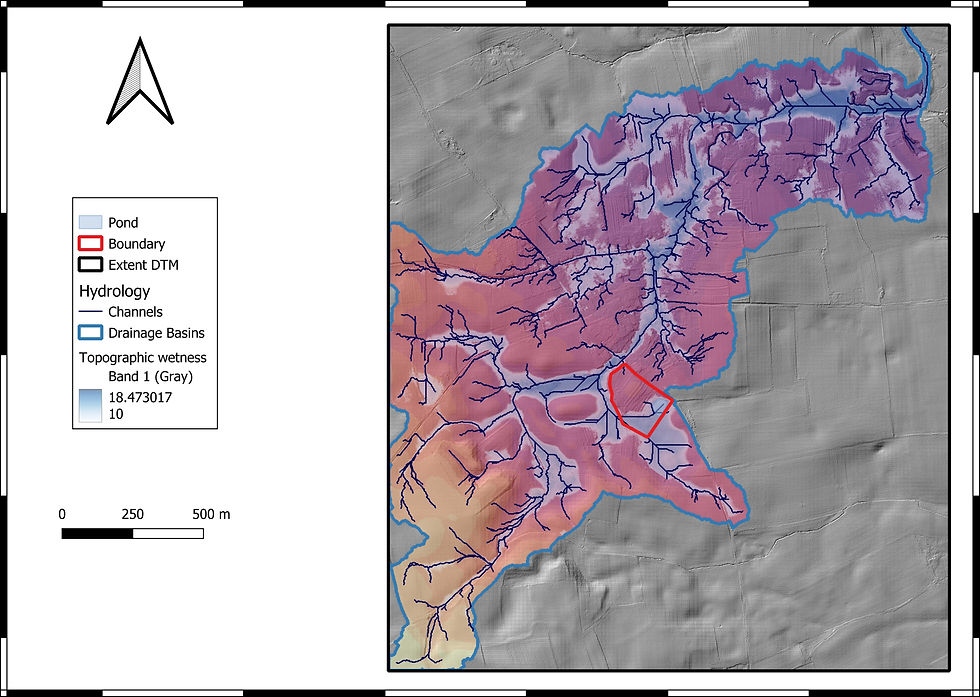Viewport: 980px width, 697px height.
Task: Click the black segment of scale bar
Action: [x=98, y=533]
